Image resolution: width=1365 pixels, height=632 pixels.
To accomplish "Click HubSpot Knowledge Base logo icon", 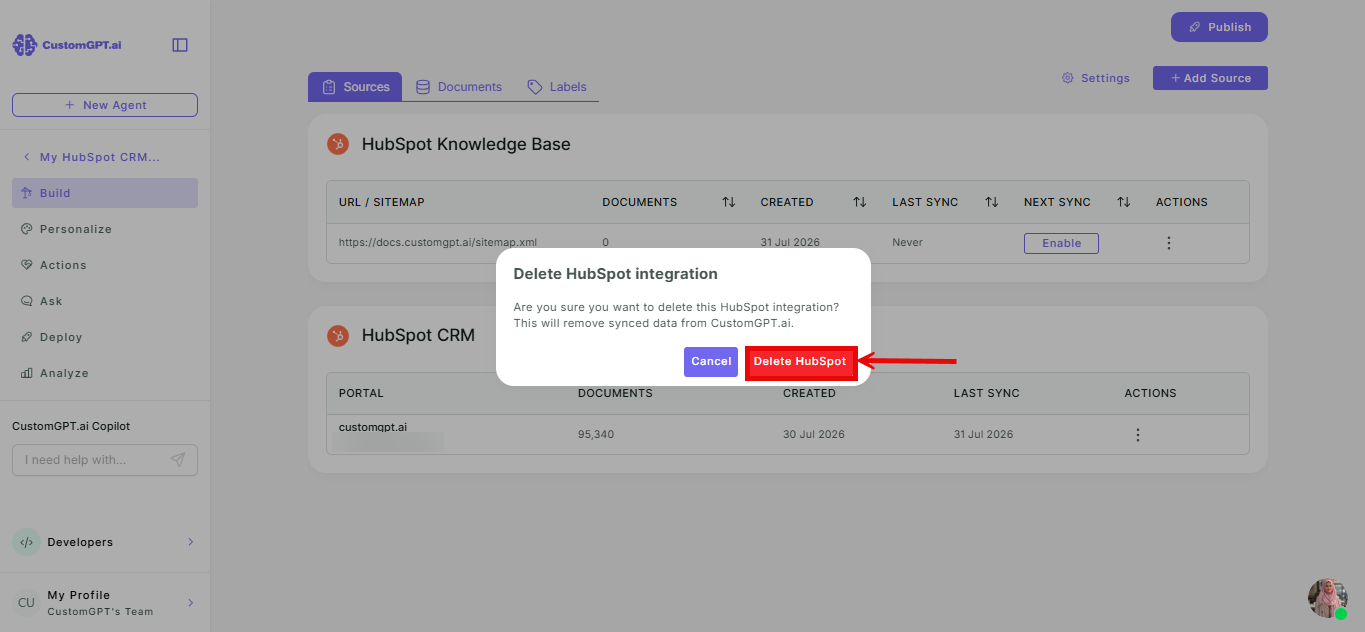I will (339, 144).
